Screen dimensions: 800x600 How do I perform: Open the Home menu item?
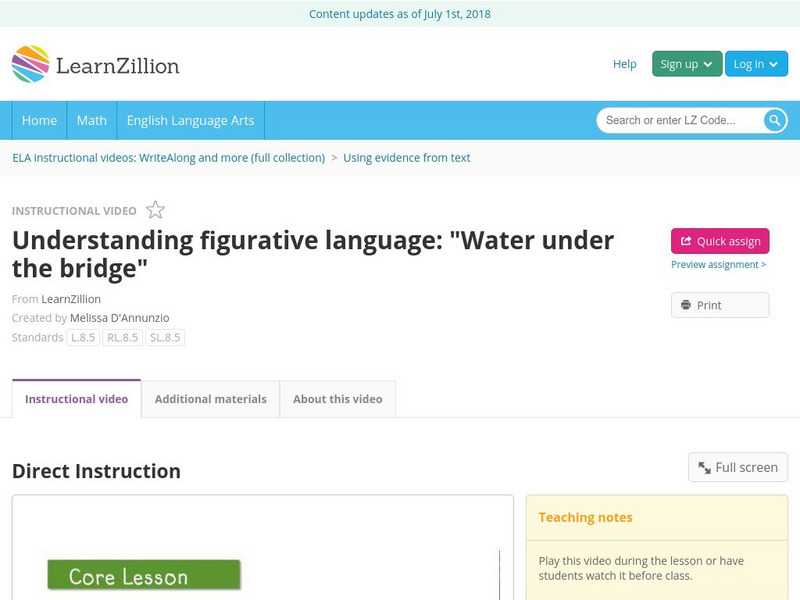click(40, 120)
